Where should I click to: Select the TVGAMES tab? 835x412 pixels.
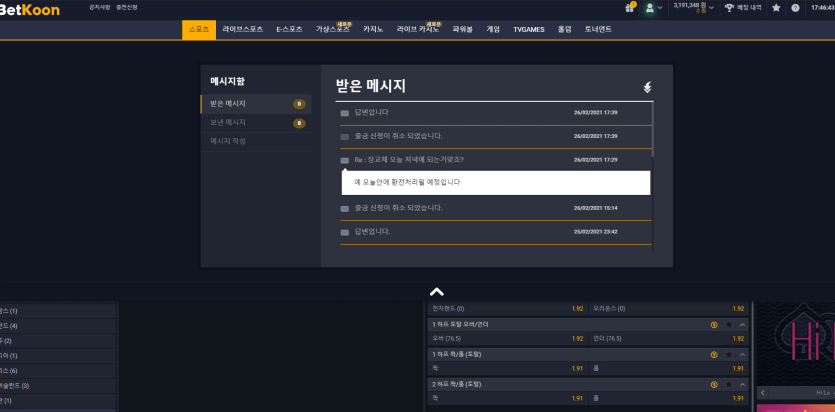tap(529, 30)
